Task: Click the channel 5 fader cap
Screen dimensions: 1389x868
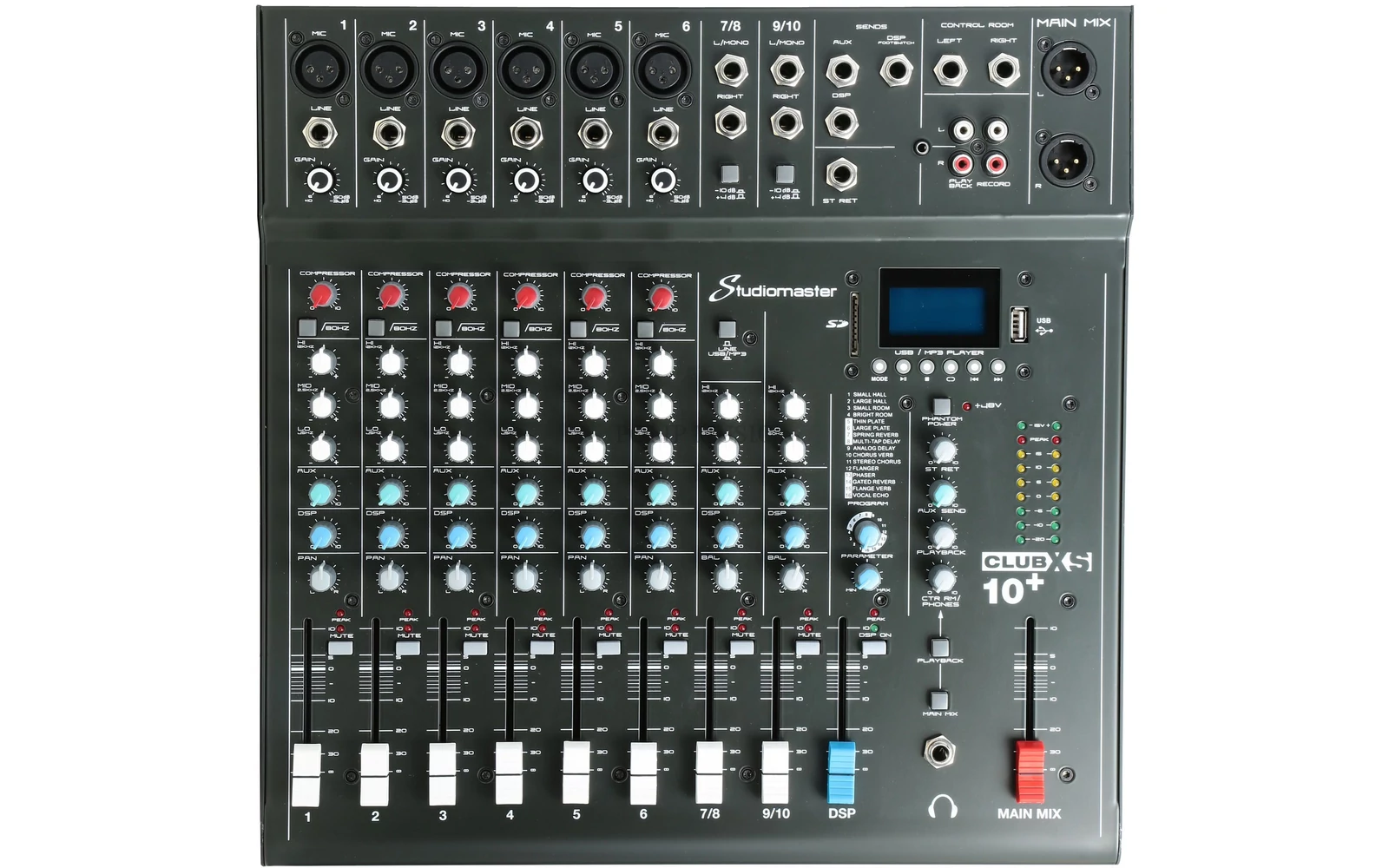Action: click(576, 772)
